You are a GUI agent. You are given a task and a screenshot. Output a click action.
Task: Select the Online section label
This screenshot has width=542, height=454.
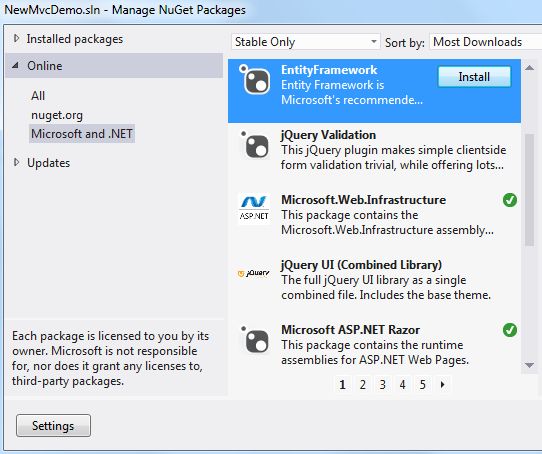tap(45, 66)
